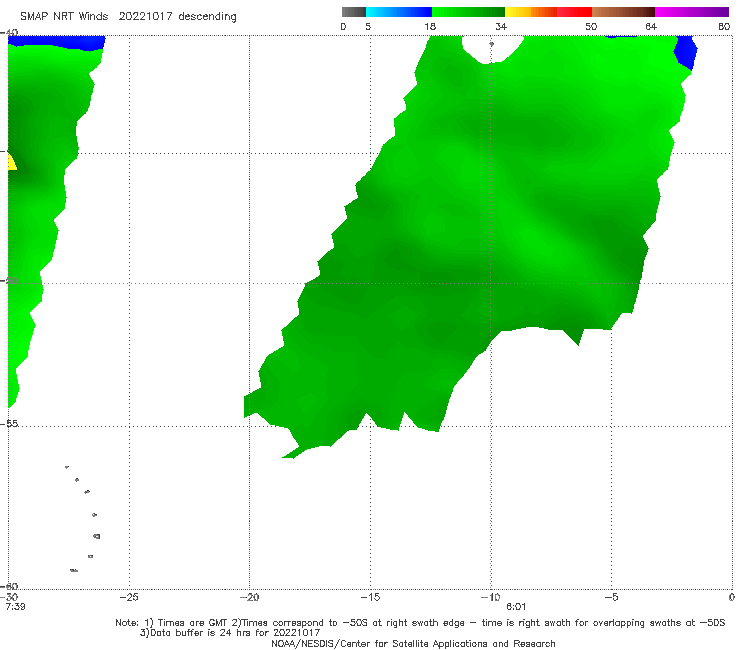Click the color scale label "18"

pyautogui.click(x=430, y=27)
